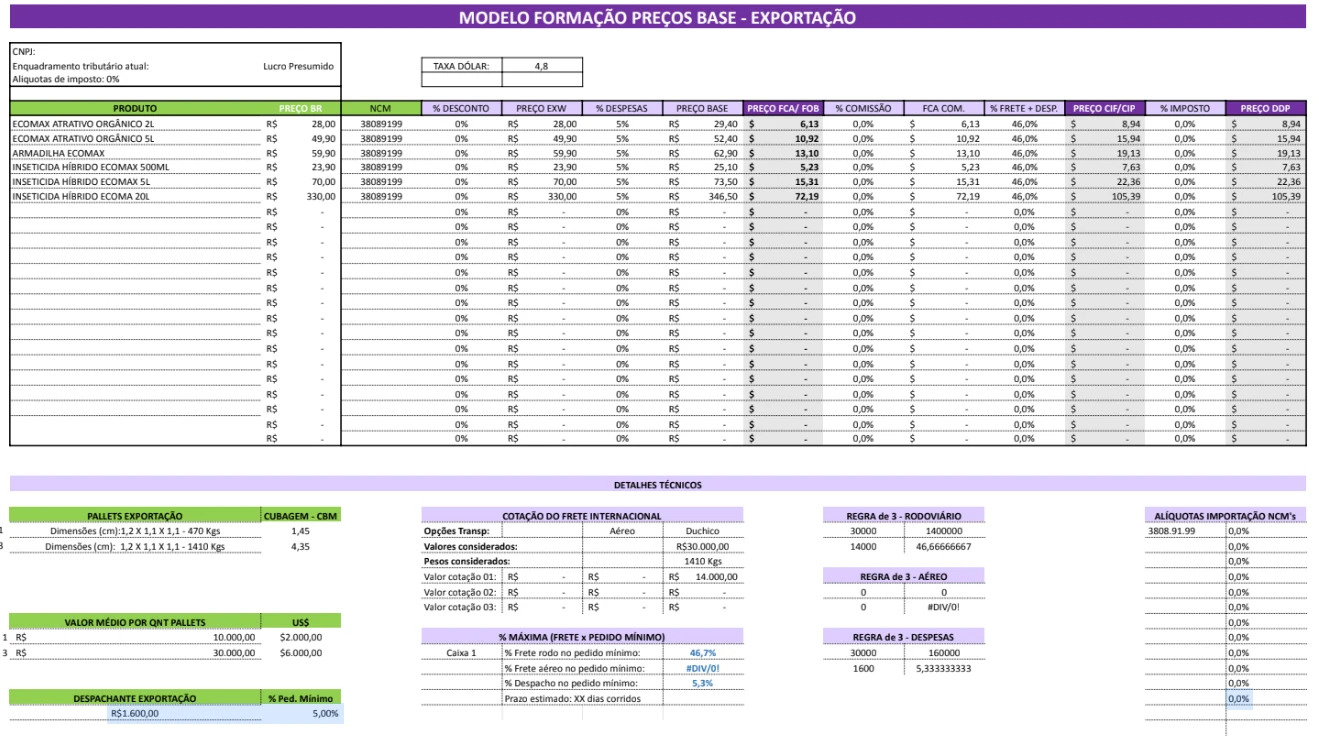1319x742 pixels.
Task: Click the DETALHES TÉCNICOS section banner
Action: pos(658,485)
